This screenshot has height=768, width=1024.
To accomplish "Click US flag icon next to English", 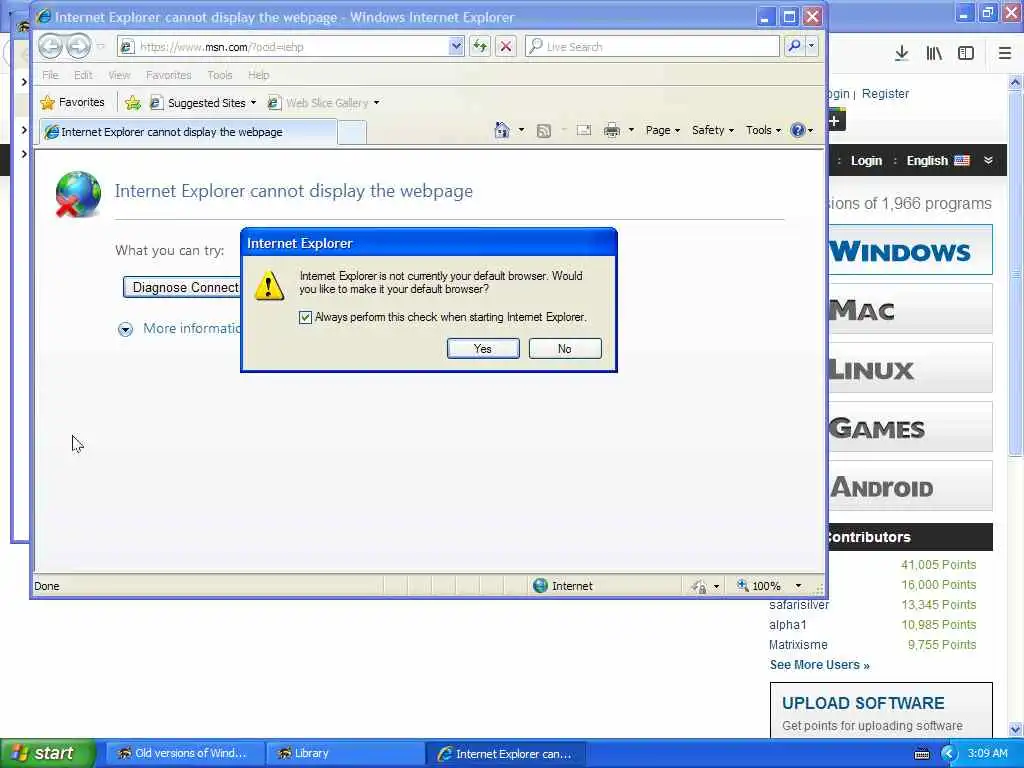I will (x=962, y=161).
